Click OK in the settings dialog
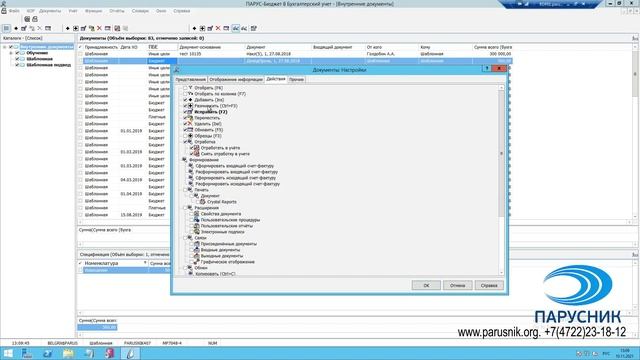 coord(426,285)
